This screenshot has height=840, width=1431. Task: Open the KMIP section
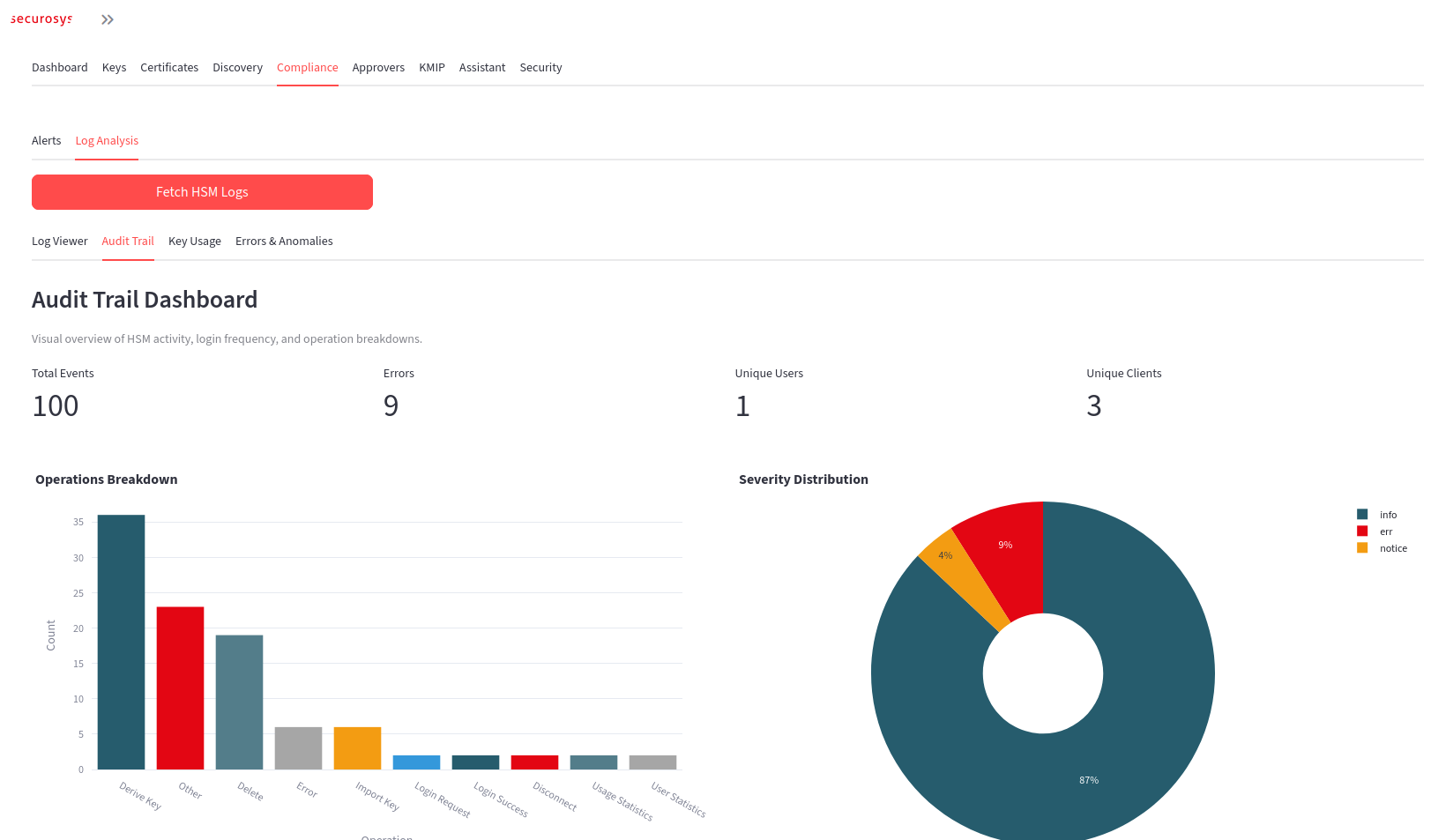pos(431,67)
